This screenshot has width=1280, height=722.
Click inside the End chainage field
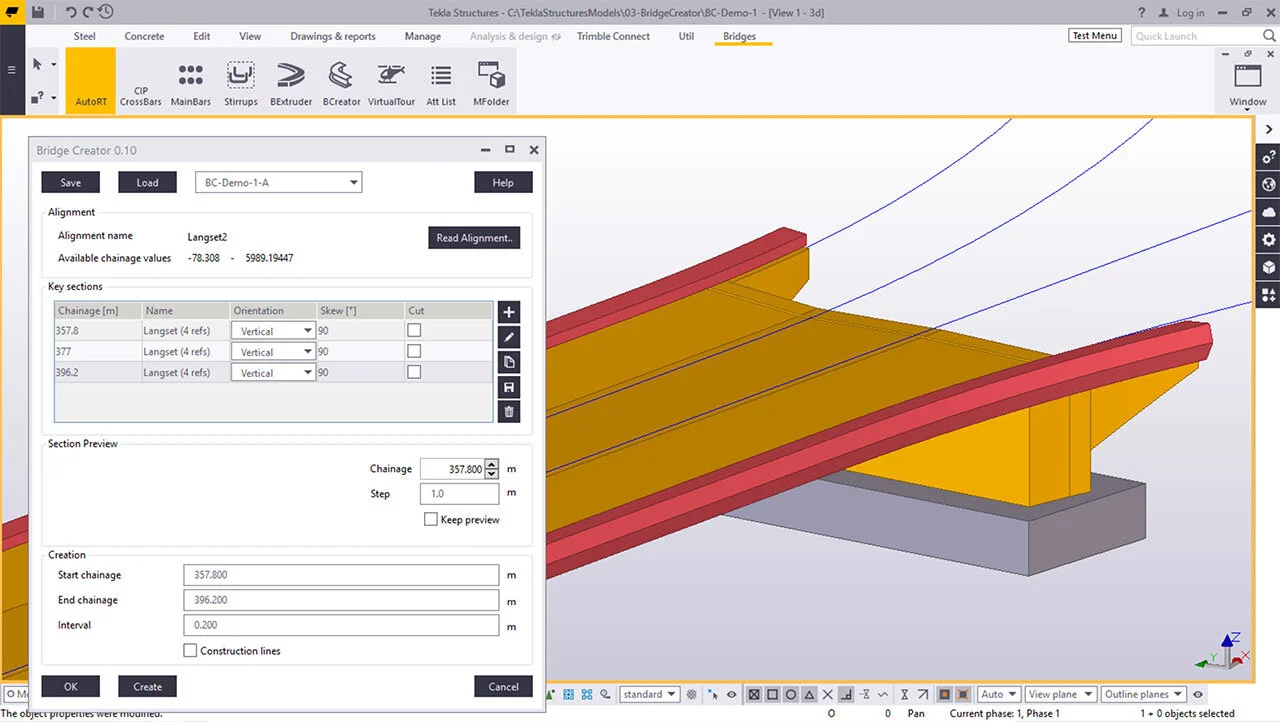tap(340, 600)
